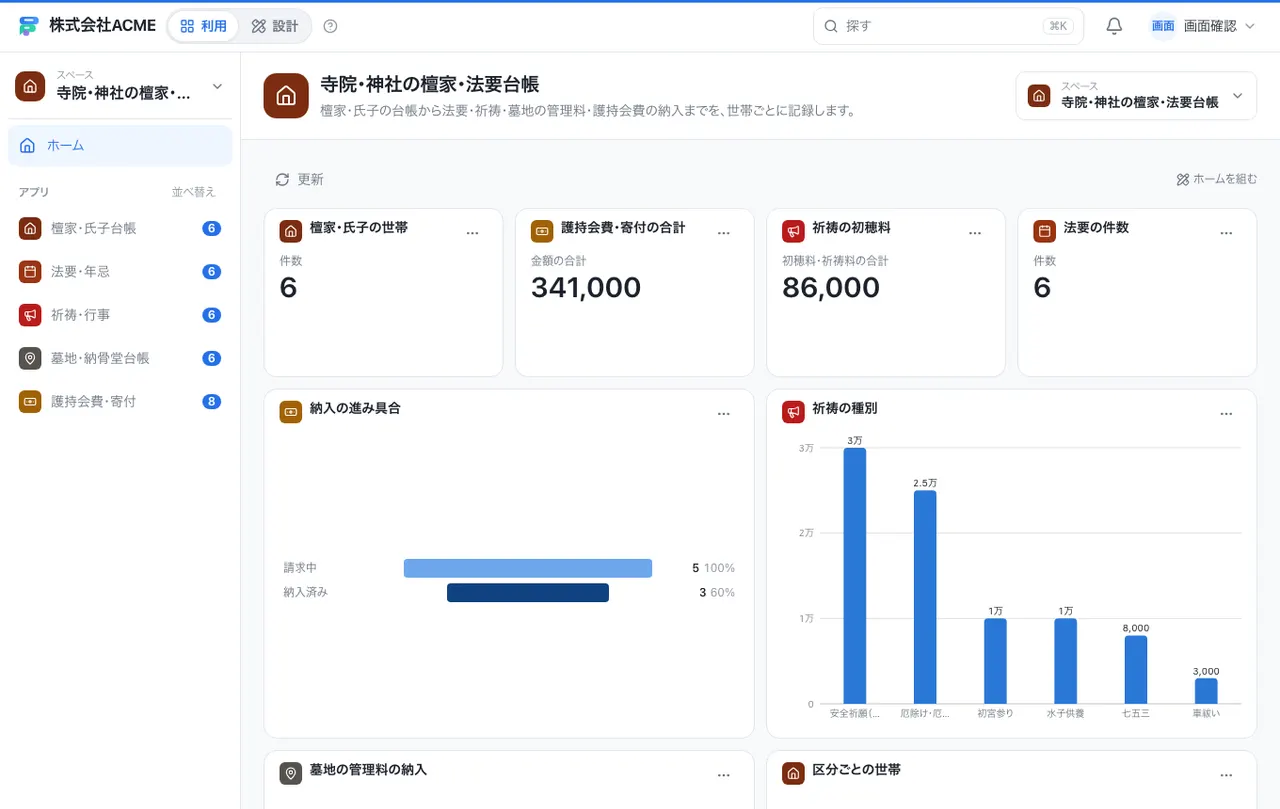Click the help question mark icon
This screenshot has height=809, width=1280.
coord(331,26)
